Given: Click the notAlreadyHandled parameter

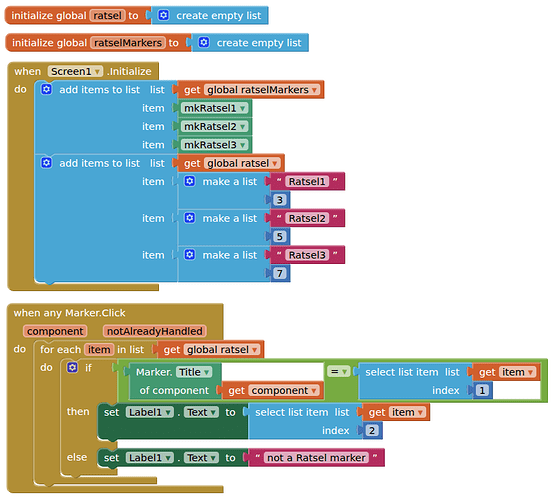Looking at the screenshot, I should pyautogui.click(x=154, y=331).
